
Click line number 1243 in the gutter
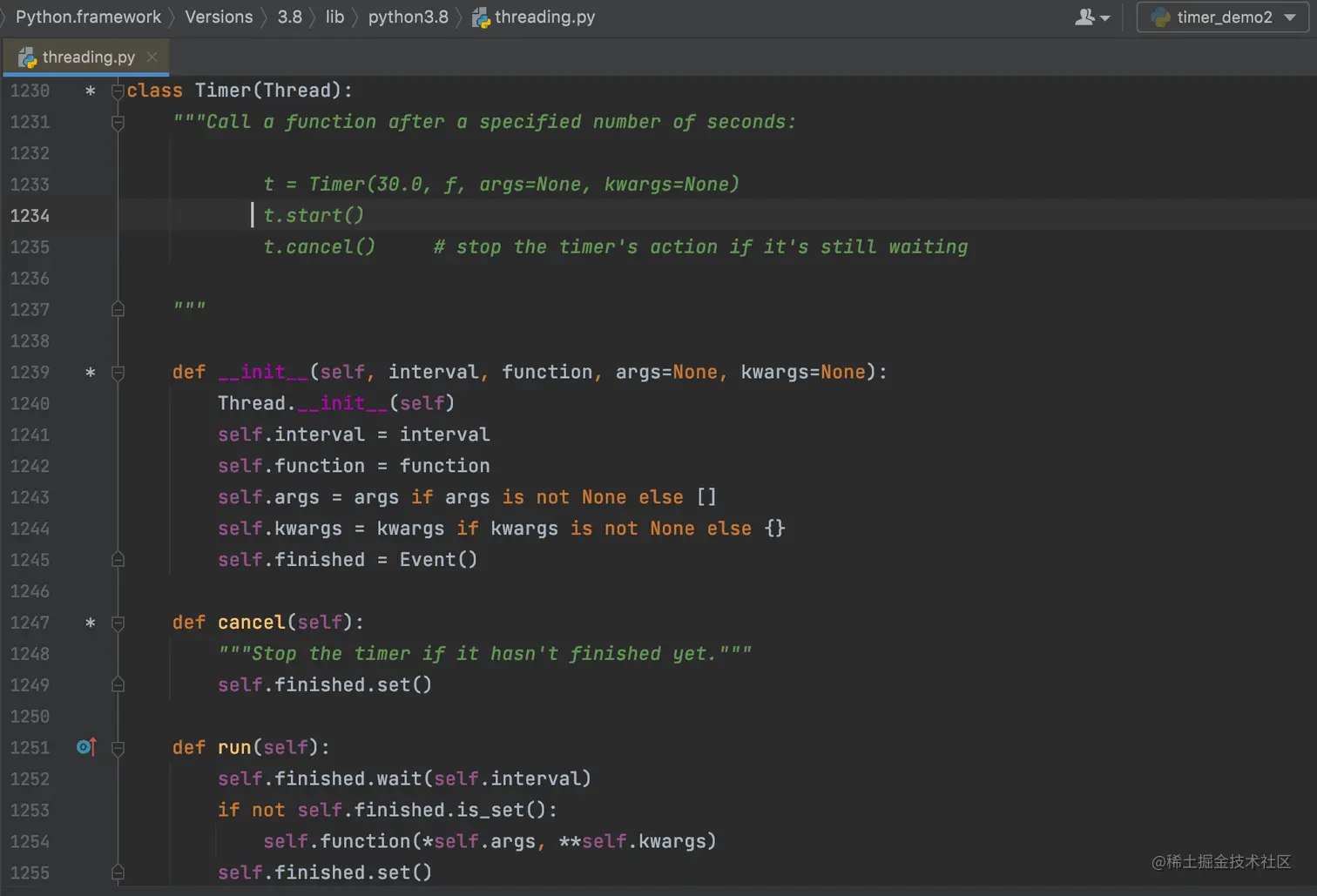(x=30, y=497)
